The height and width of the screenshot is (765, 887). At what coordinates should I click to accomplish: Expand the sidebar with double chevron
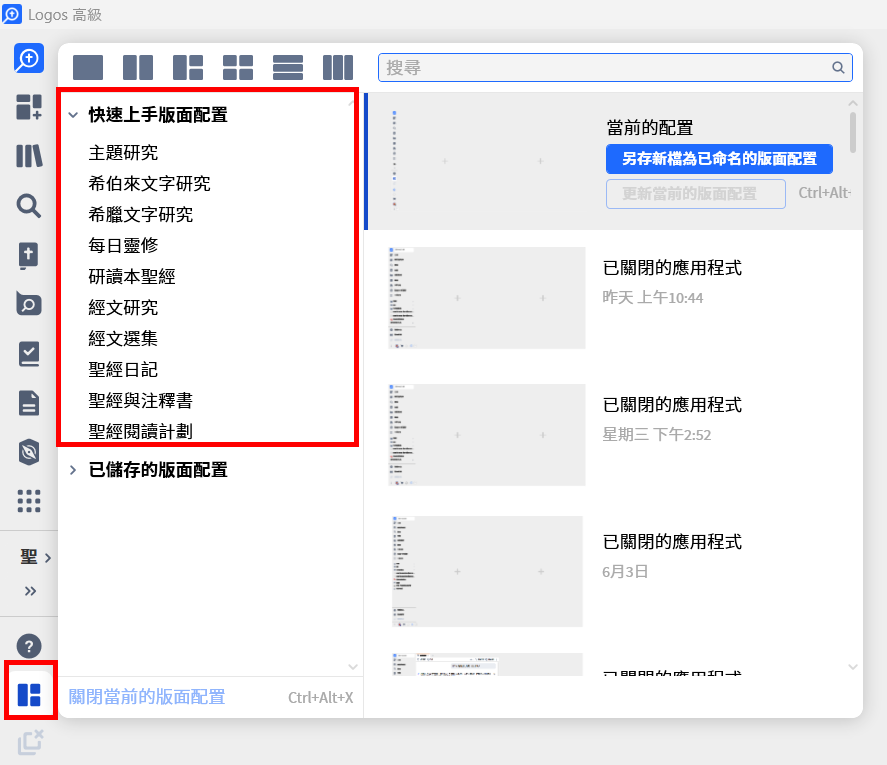(31, 591)
